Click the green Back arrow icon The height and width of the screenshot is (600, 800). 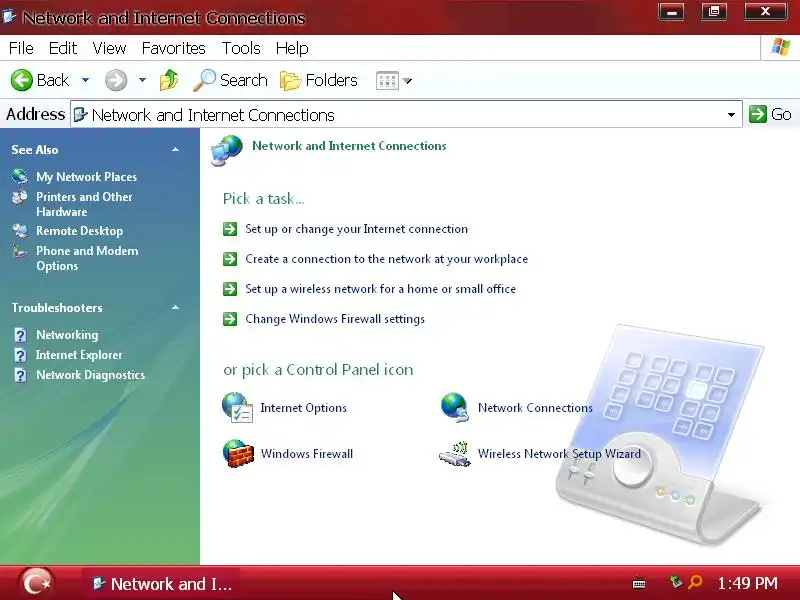click(21, 80)
